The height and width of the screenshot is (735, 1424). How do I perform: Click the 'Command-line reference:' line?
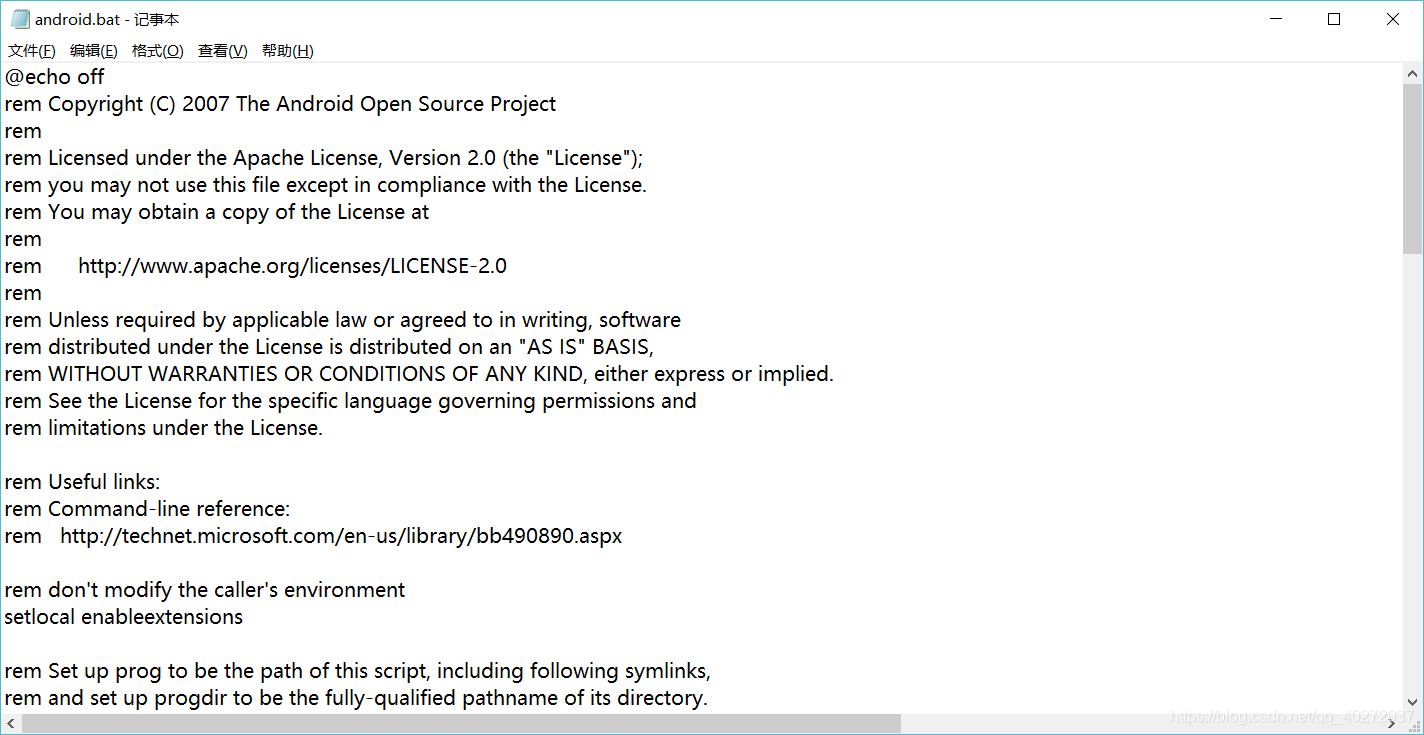[147, 509]
